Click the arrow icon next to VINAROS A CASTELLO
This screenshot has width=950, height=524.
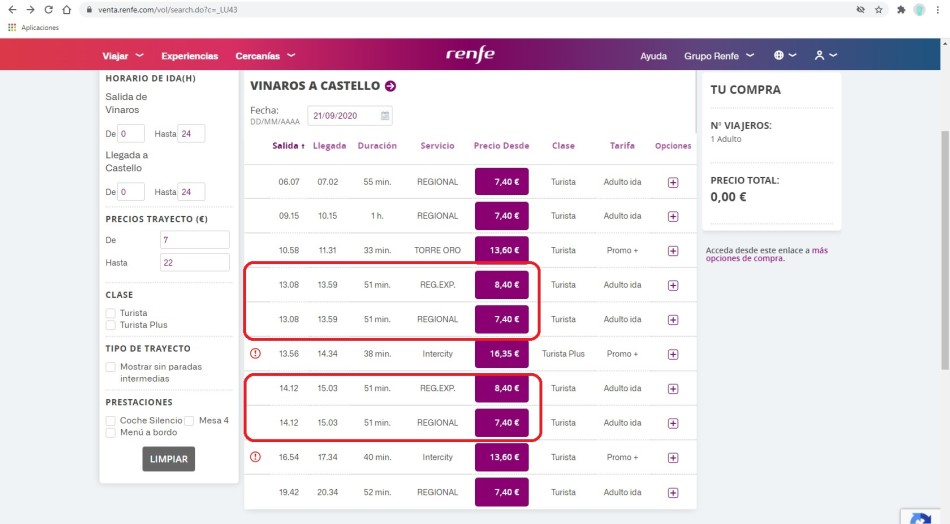pos(391,87)
